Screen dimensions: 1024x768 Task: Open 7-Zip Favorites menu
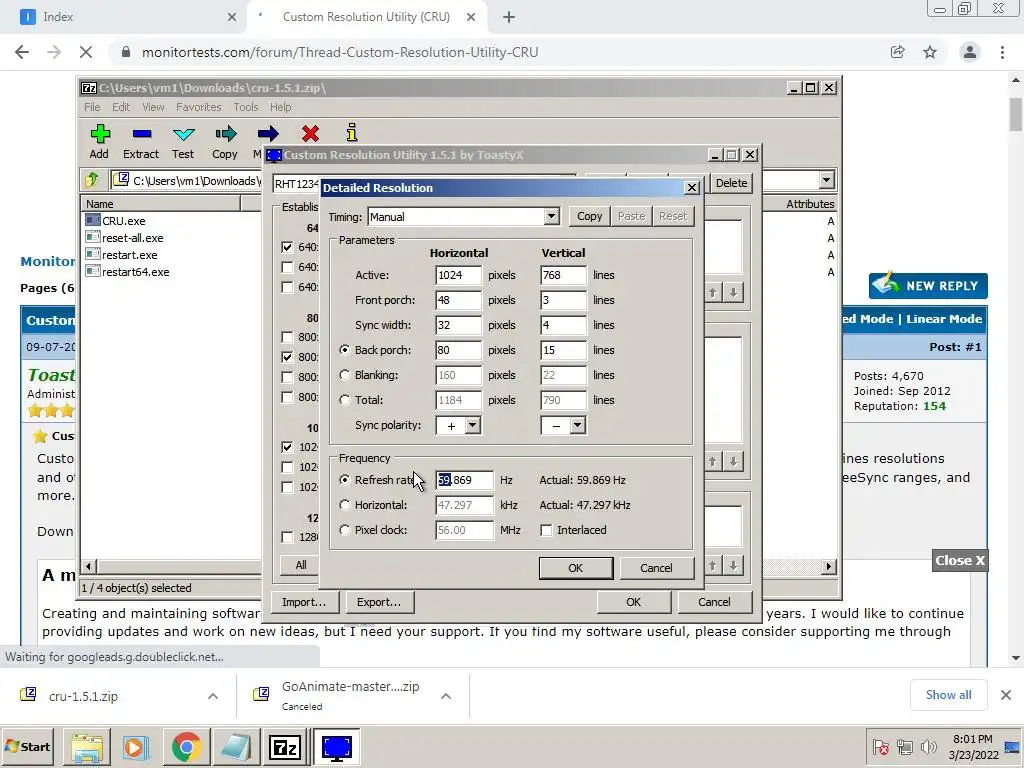pyautogui.click(x=199, y=107)
